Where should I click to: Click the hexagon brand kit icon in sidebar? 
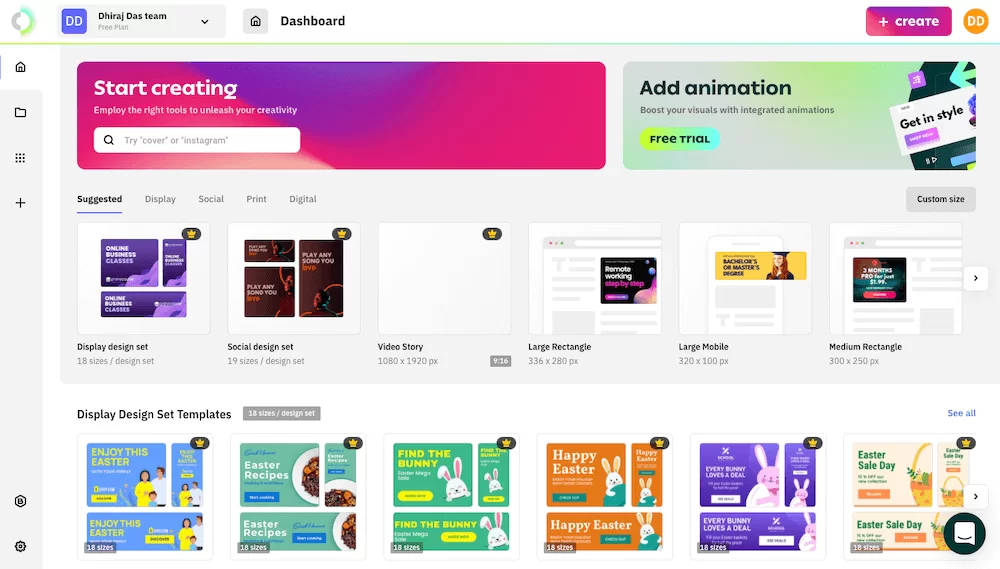point(20,501)
